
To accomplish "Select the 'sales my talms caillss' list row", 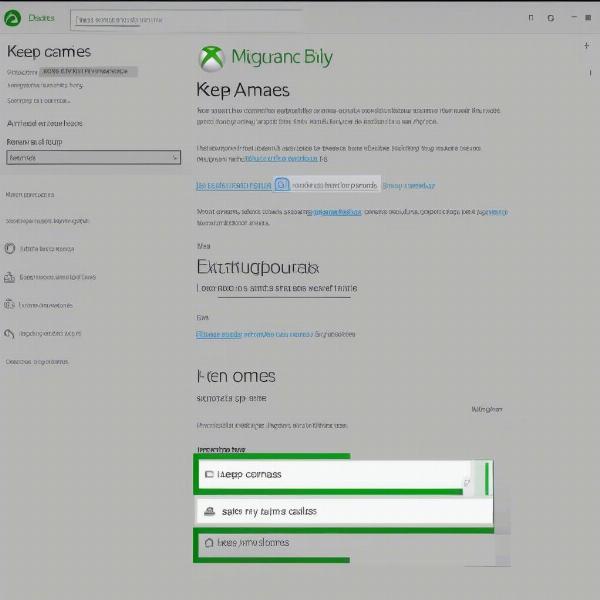I will click(344, 511).
